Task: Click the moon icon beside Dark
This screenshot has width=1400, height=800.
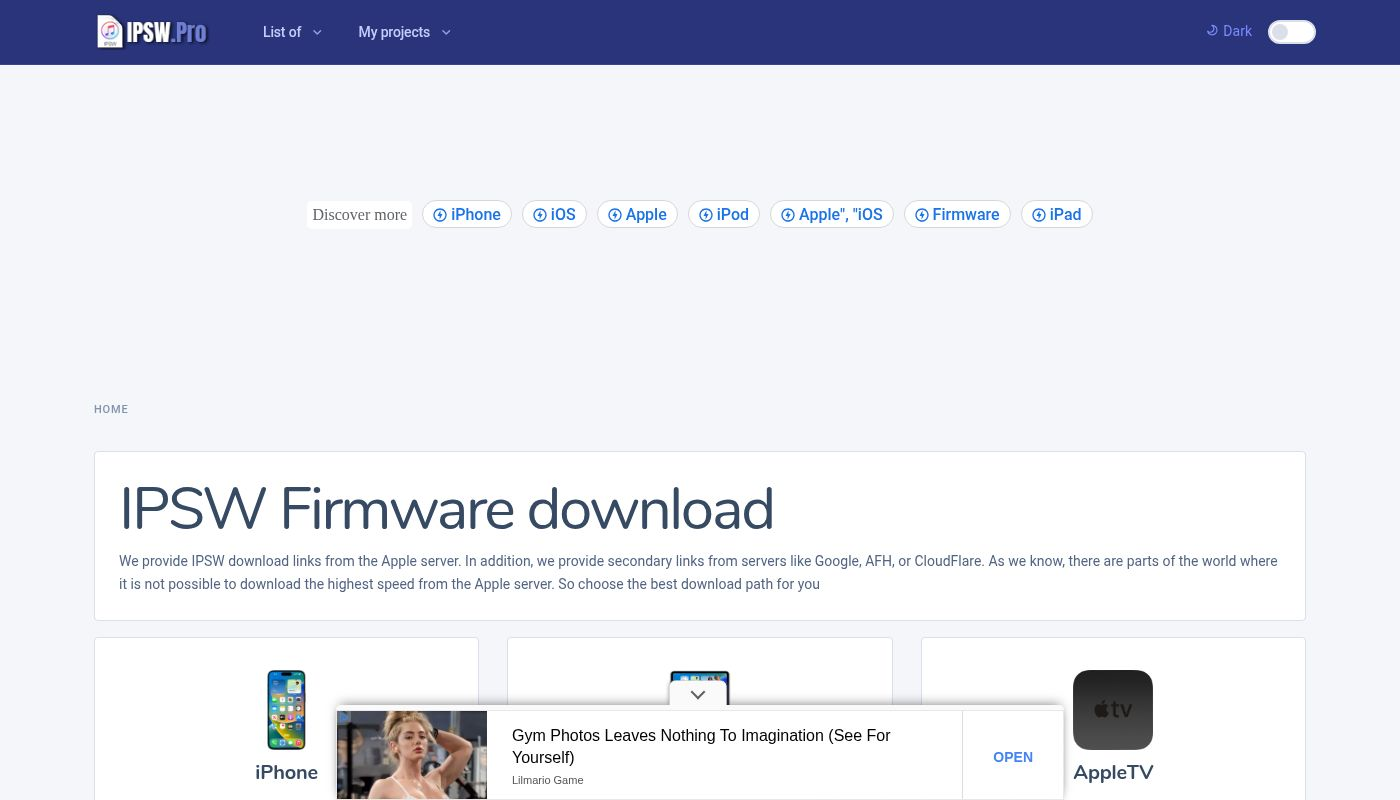Action: click(1212, 31)
